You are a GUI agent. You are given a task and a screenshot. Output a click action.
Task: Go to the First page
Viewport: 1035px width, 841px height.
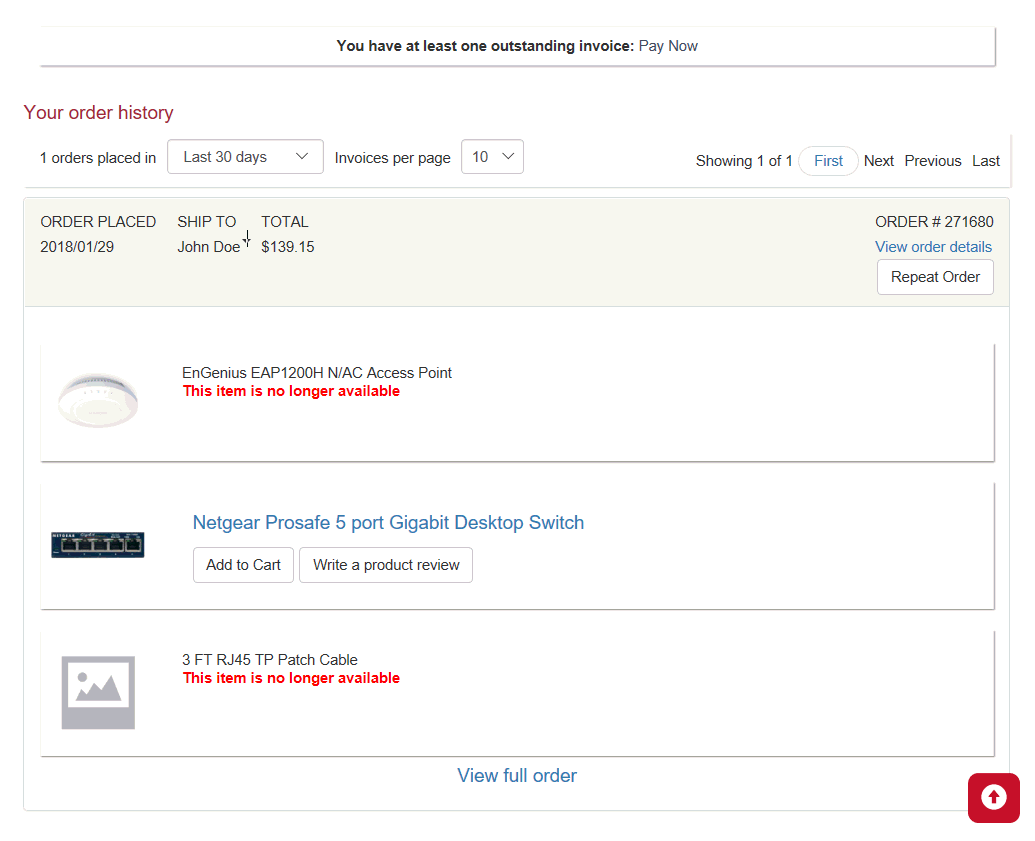pos(828,161)
